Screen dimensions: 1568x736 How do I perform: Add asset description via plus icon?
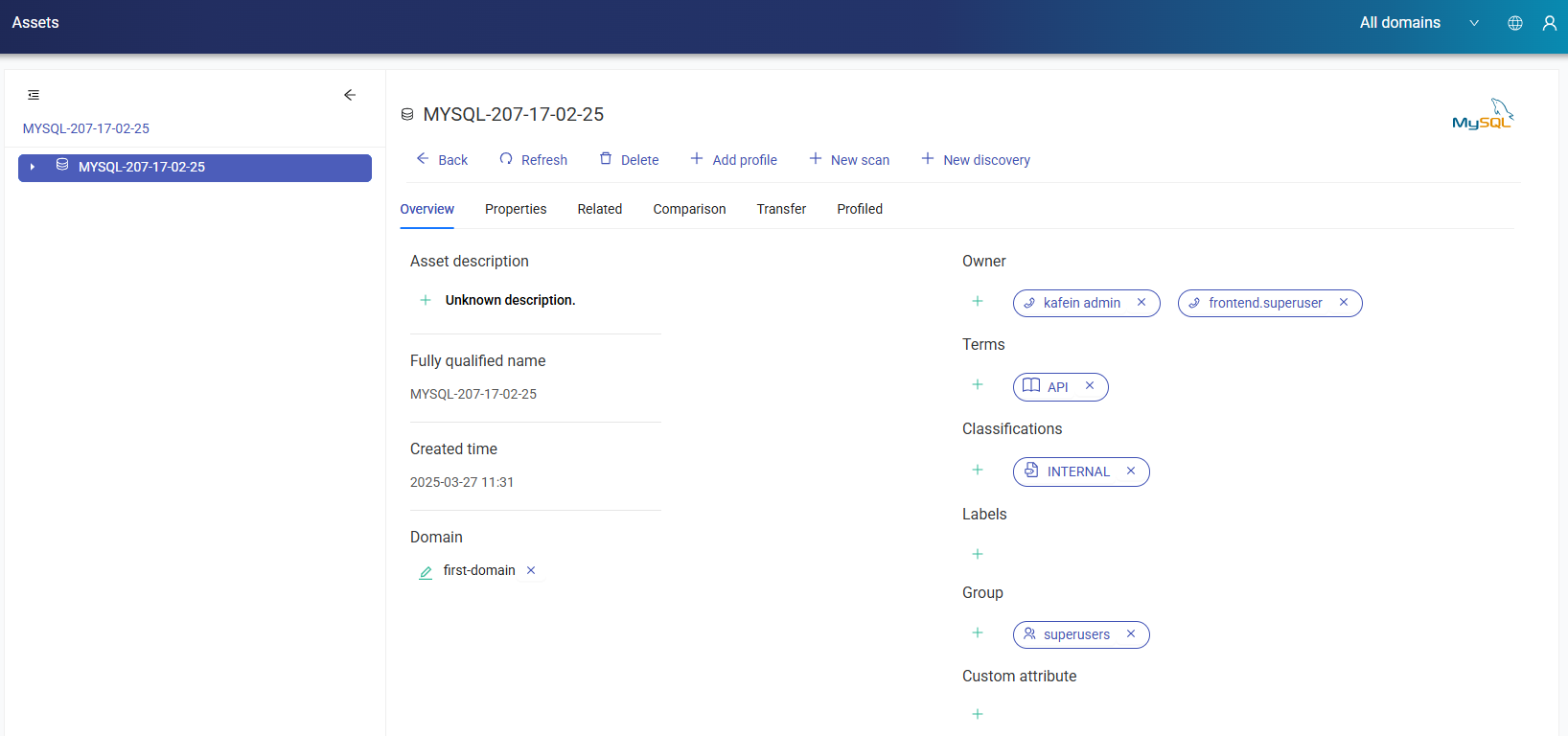426,300
